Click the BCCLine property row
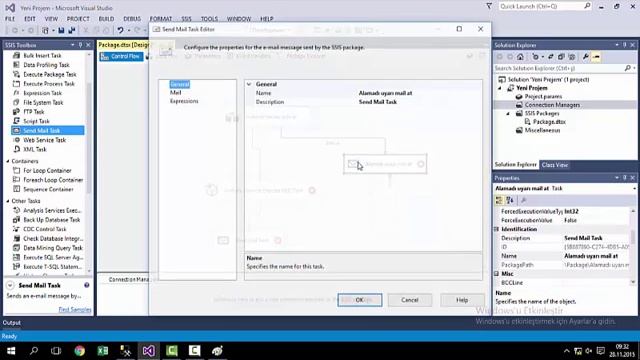 click(x=562, y=282)
